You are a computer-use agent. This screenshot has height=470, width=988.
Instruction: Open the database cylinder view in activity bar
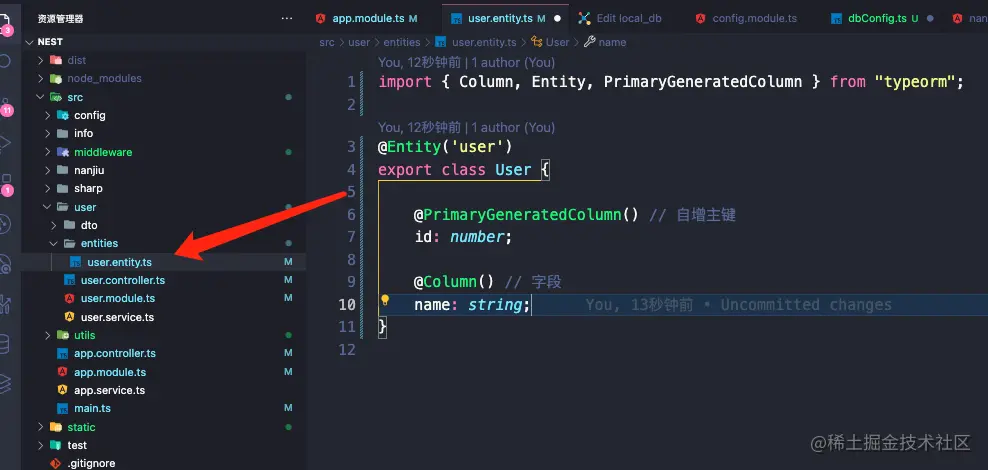point(4,345)
